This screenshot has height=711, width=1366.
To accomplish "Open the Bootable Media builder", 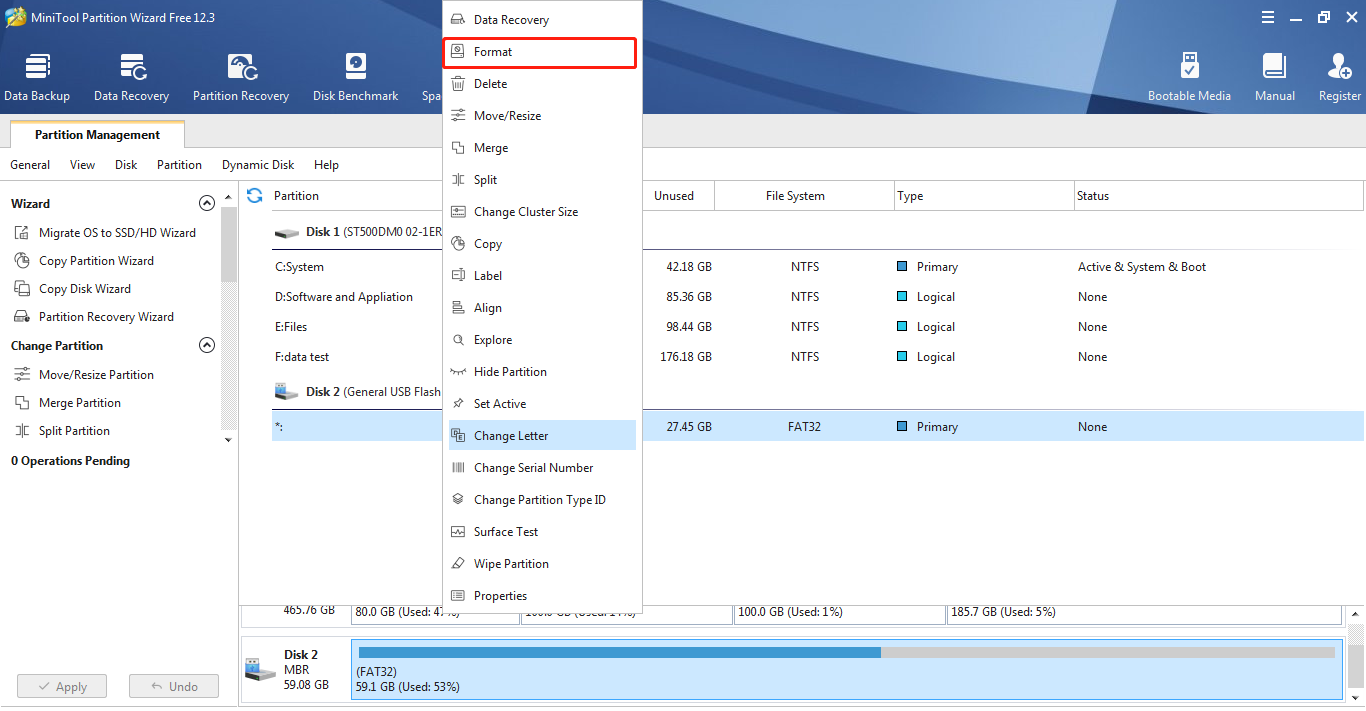I will click(1189, 77).
